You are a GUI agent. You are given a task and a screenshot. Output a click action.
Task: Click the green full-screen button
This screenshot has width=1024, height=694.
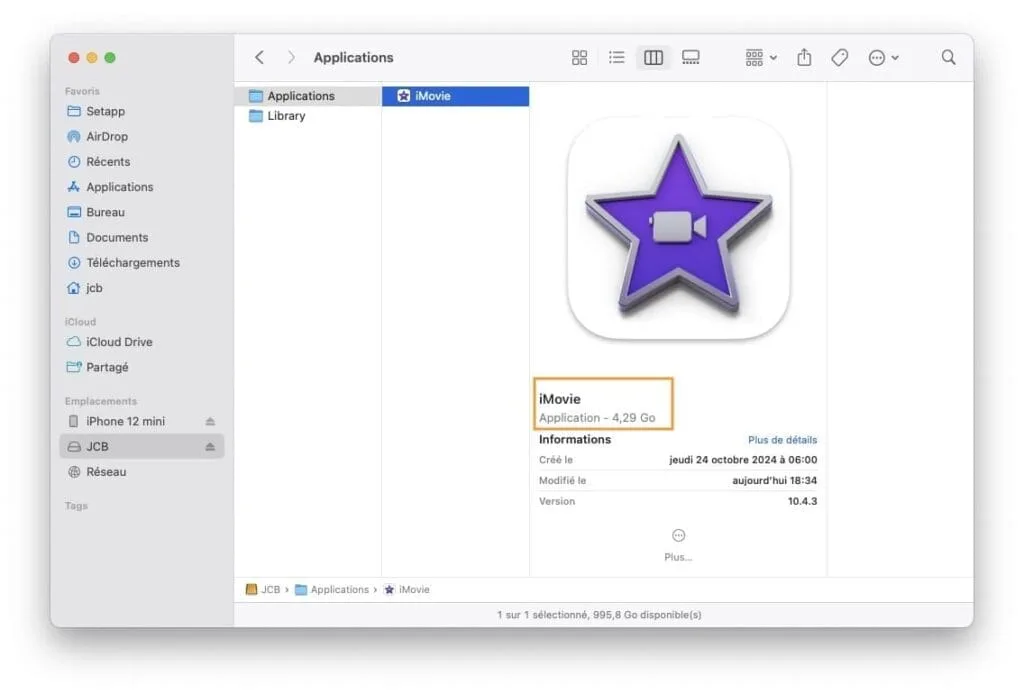(110, 57)
